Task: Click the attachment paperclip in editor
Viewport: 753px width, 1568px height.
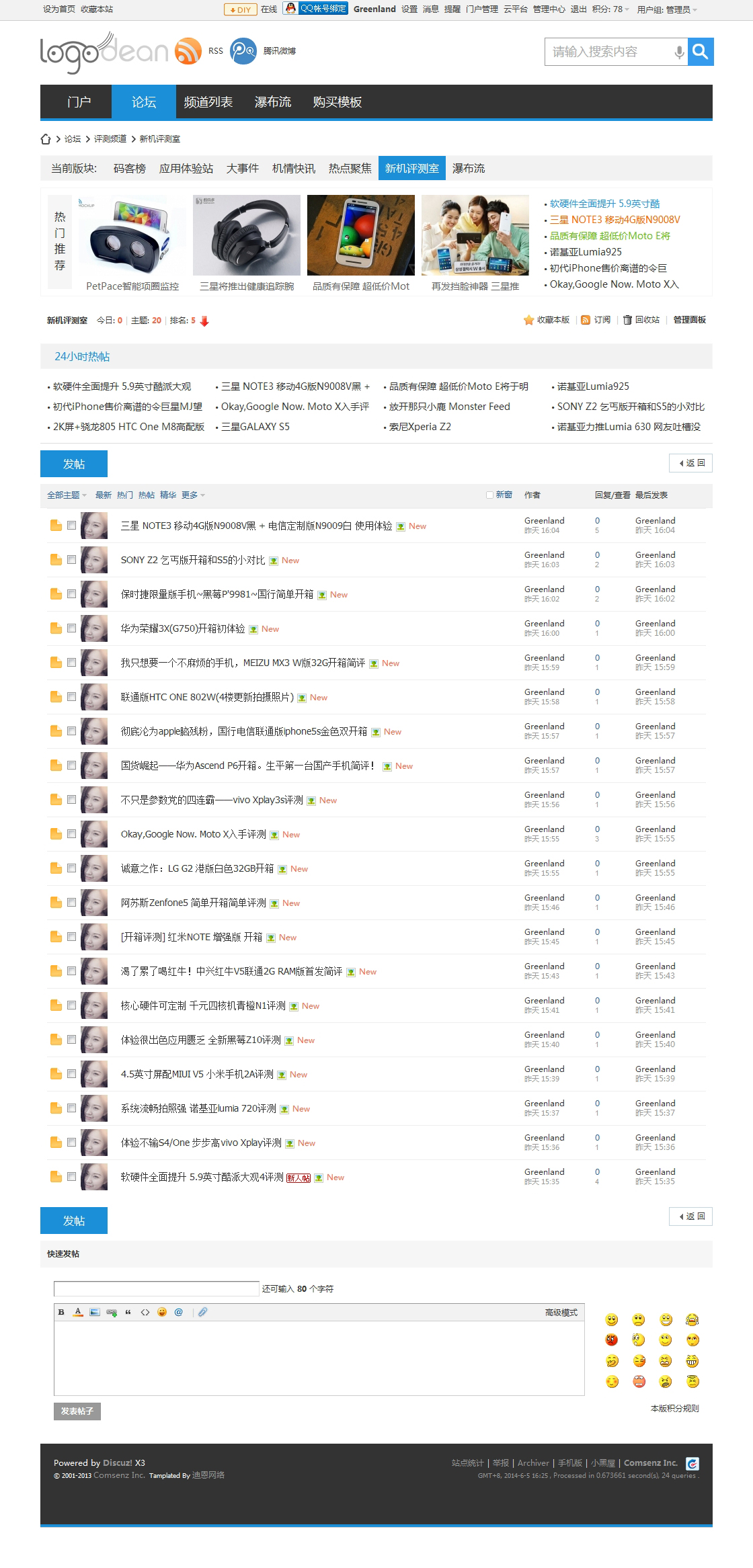Action: pyautogui.click(x=202, y=1312)
